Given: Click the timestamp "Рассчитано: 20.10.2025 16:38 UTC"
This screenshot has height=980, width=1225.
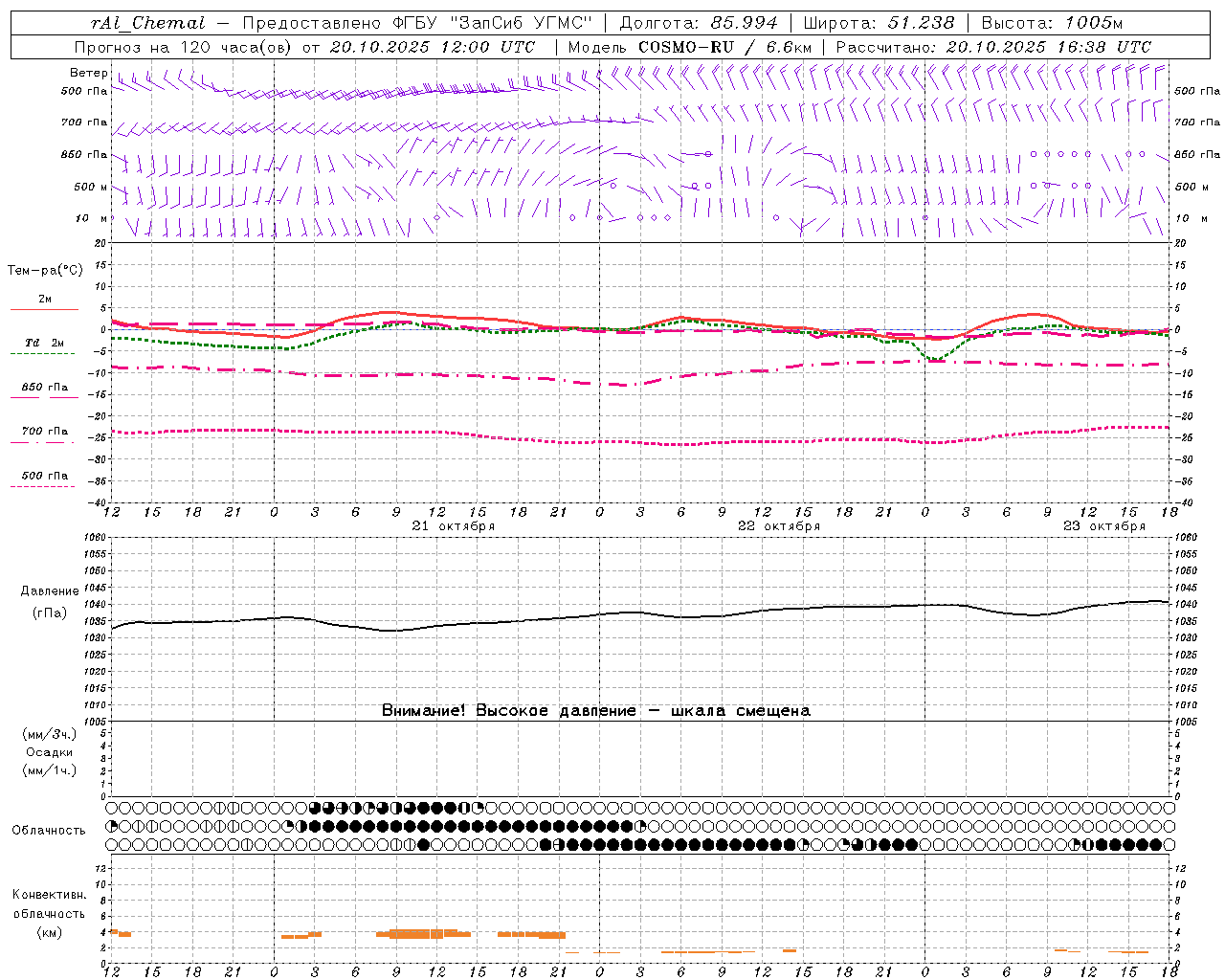Looking at the screenshot, I should pyautogui.click(x=993, y=47).
